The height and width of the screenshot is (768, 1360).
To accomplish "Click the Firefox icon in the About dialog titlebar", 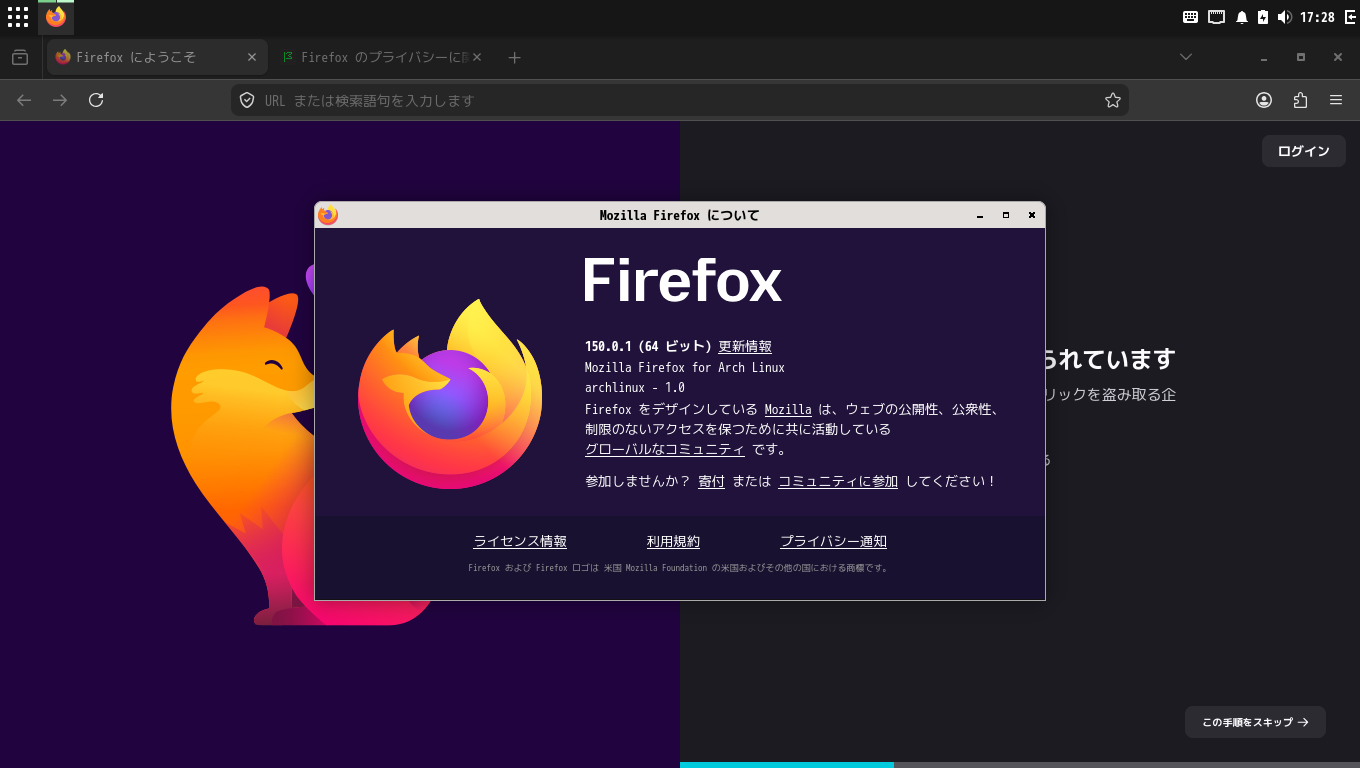I will point(328,215).
